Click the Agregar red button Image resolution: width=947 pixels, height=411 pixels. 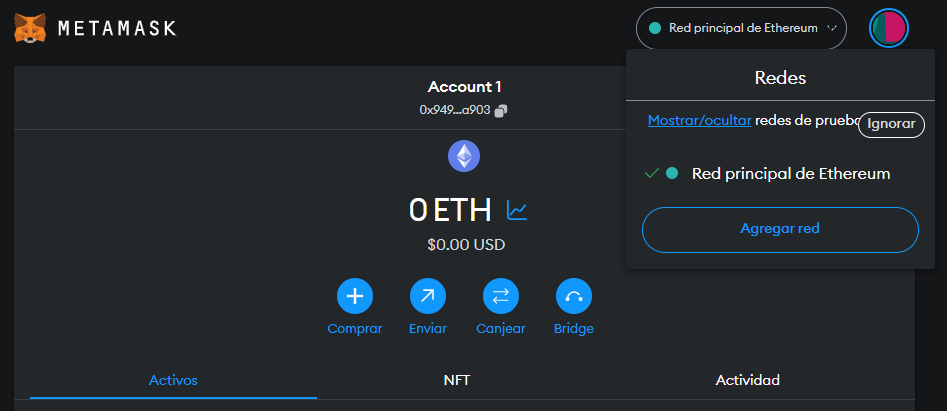(x=779, y=229)
